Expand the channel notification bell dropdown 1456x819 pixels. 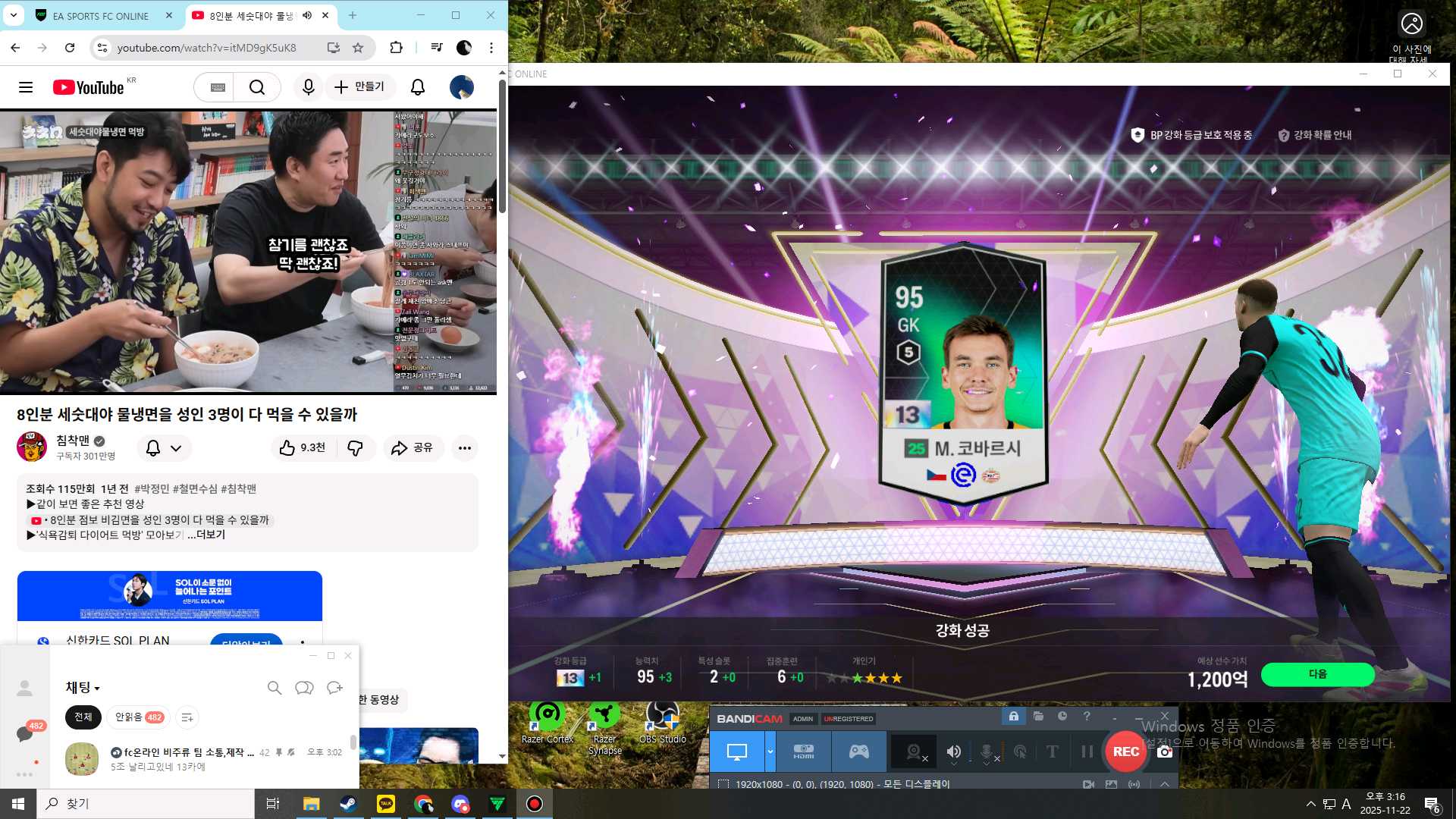tap(164, 448)
